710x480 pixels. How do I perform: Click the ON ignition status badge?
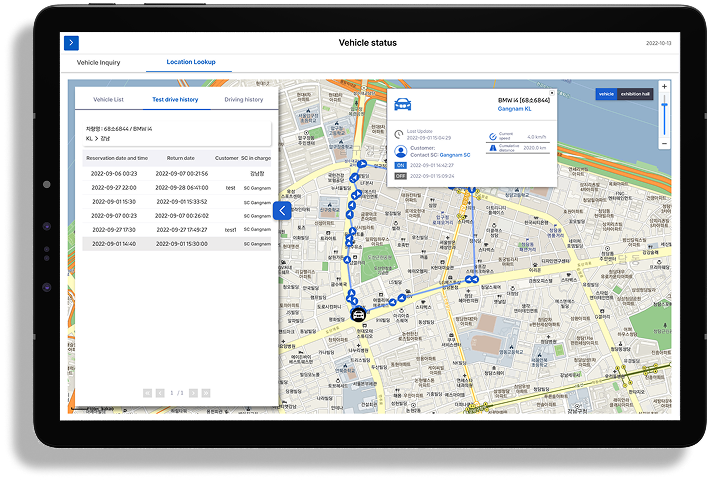(400, 165)
